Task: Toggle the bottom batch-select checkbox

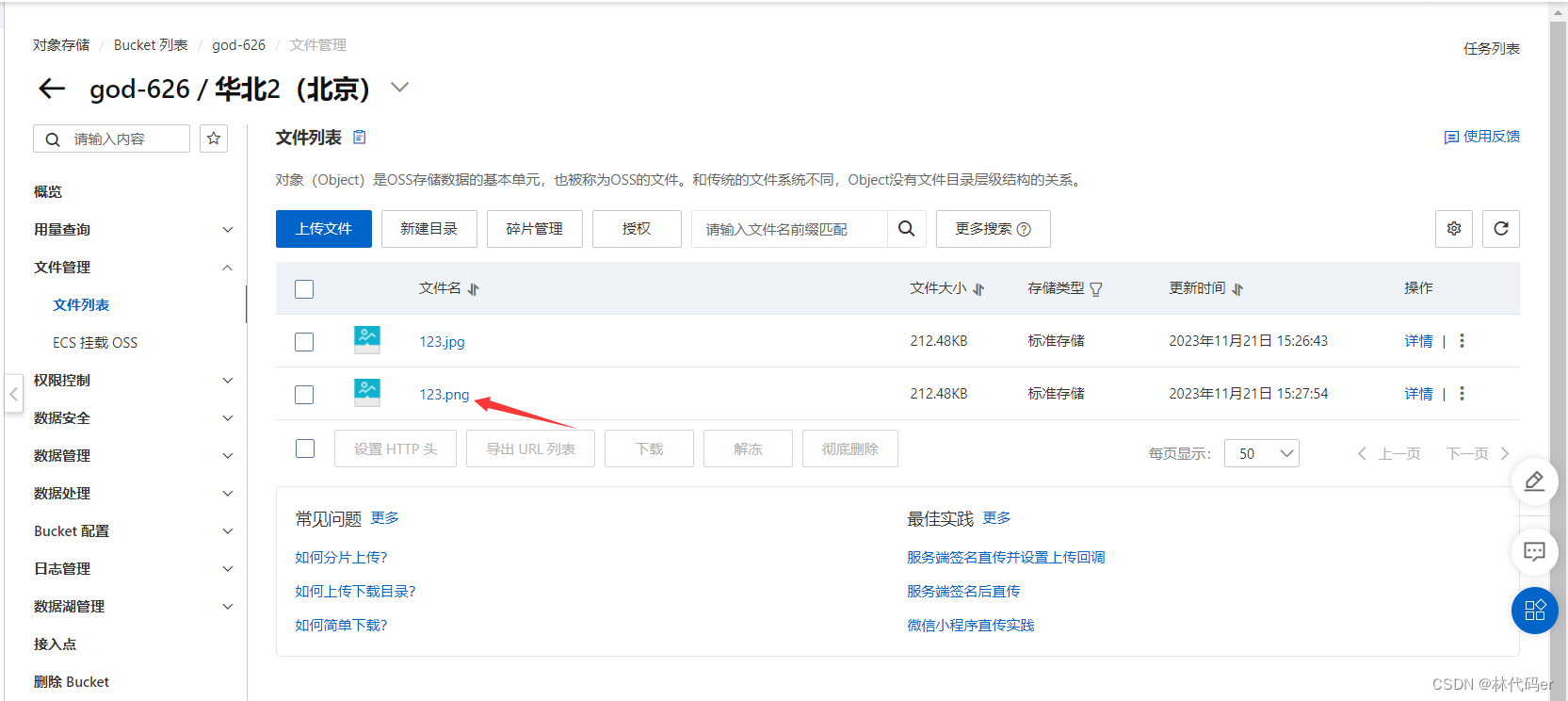Action: [x=305, y=448]
